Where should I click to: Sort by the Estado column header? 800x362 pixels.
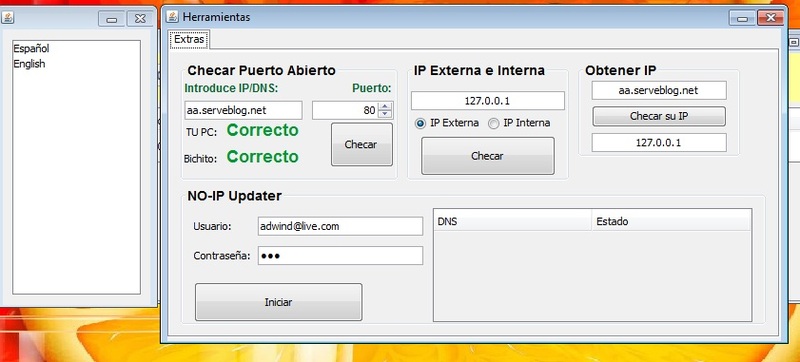(671, 222)
